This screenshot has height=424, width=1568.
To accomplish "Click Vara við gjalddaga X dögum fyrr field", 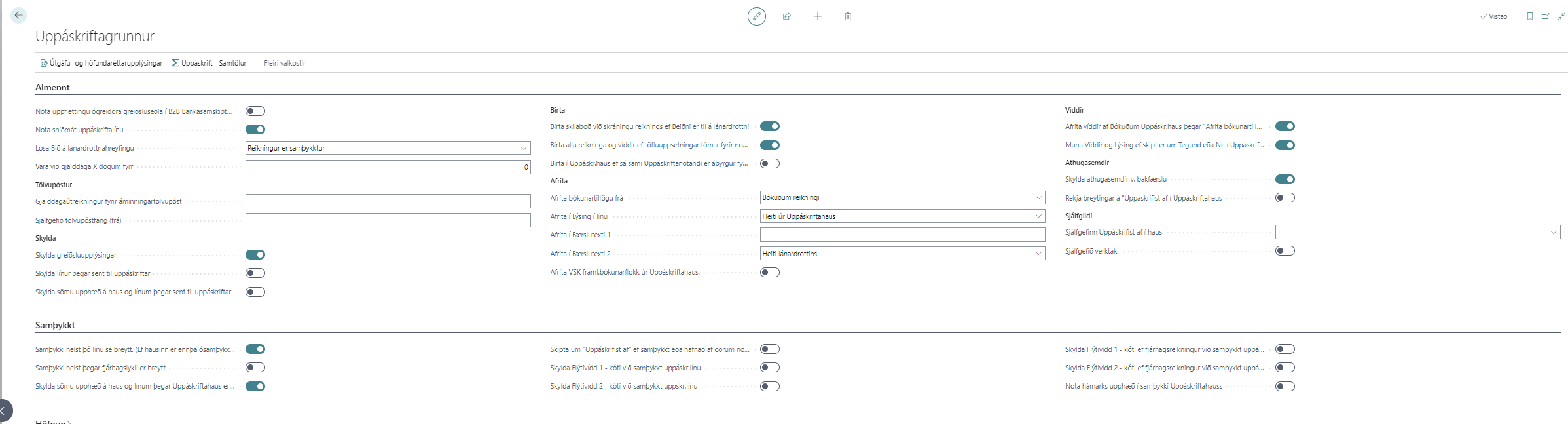I will [388, 167].
